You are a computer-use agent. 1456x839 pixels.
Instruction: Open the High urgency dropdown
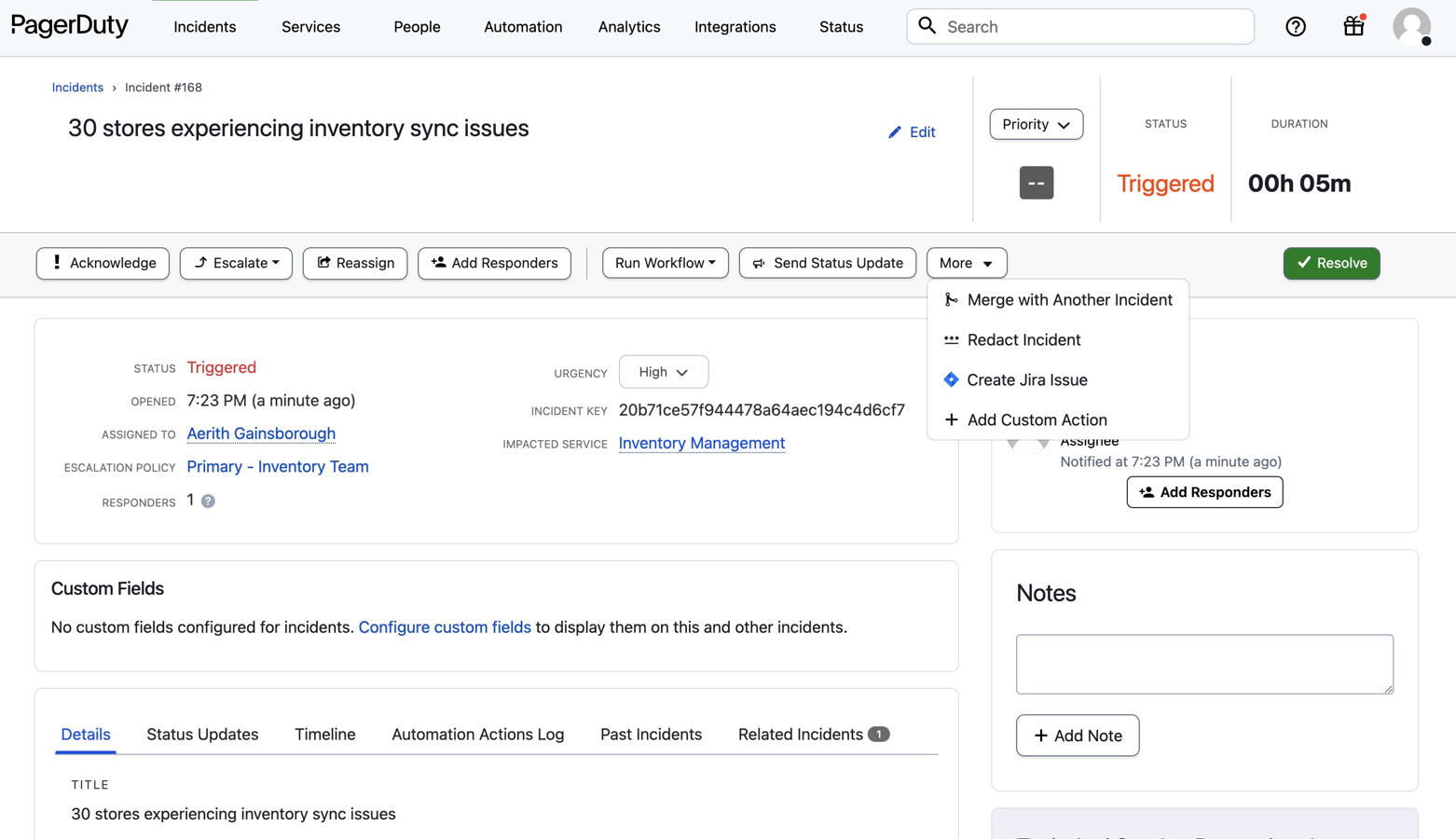coord(663,372)
